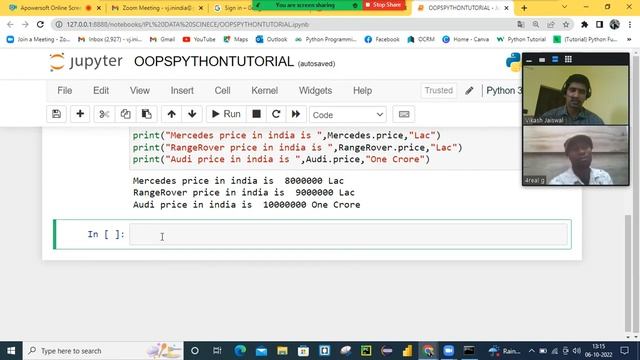Click the RangeRover print statement line
The image size is (640, 360).
pos(297,147)
